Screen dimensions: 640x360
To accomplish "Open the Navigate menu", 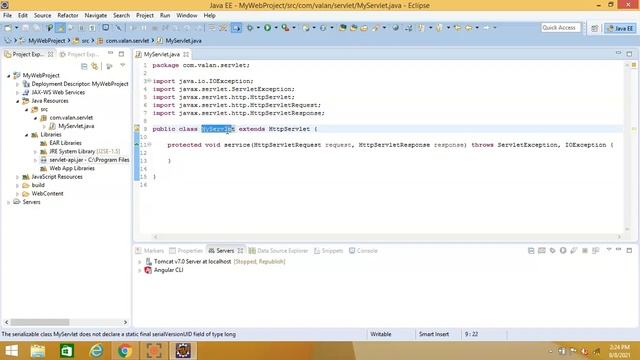I will tap(96, 16).
